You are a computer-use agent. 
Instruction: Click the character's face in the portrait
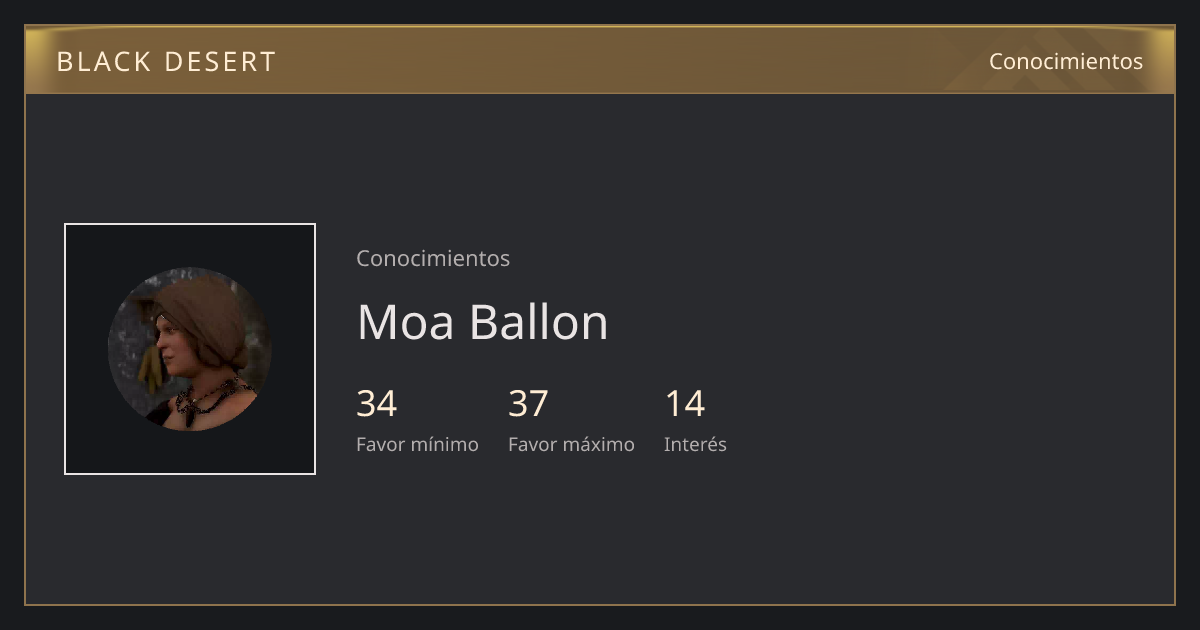(178, 350)
